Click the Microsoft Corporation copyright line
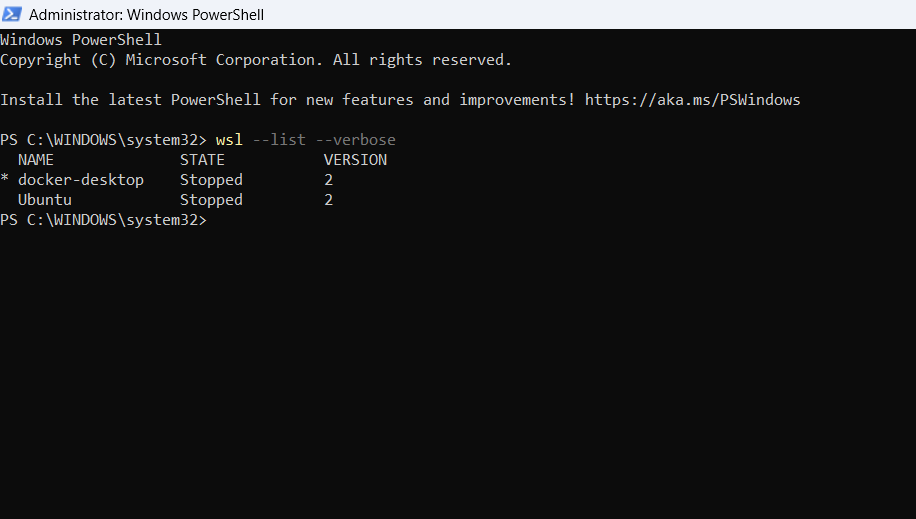This screenshot has width=916, height=519. pyautogui.click(x=256, y=60)
